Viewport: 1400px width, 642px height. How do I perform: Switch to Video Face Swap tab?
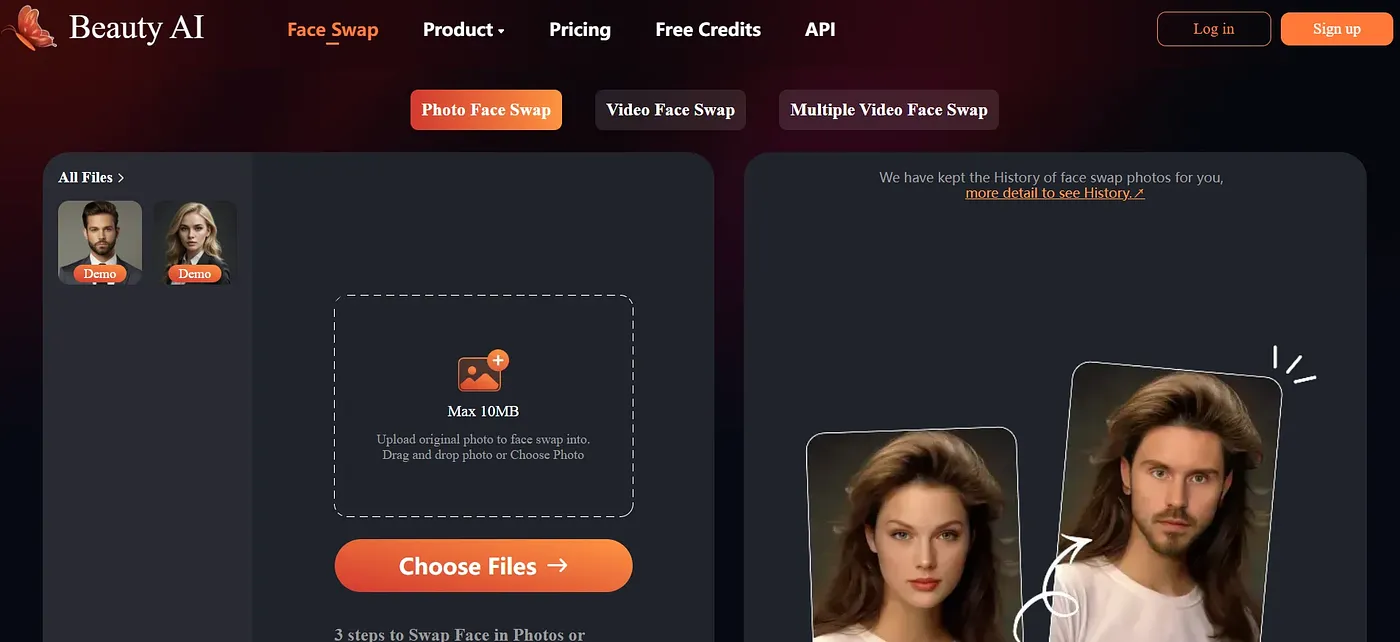pos(670,110)
